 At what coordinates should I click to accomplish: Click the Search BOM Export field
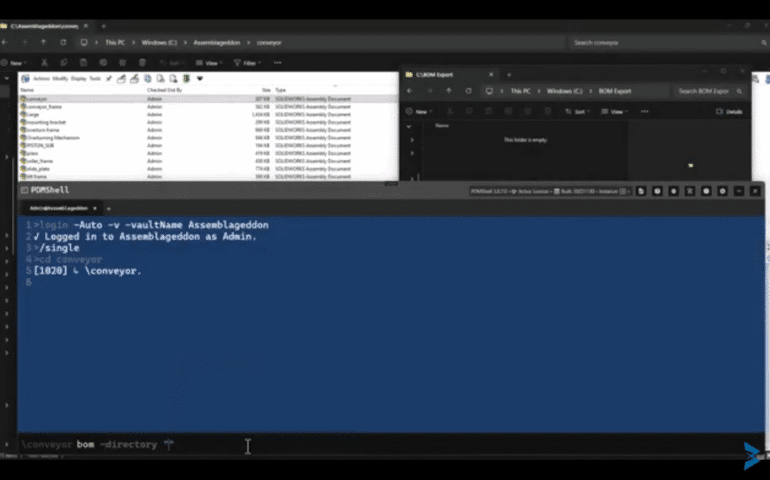pyautogui.click(x=709, y=91)
